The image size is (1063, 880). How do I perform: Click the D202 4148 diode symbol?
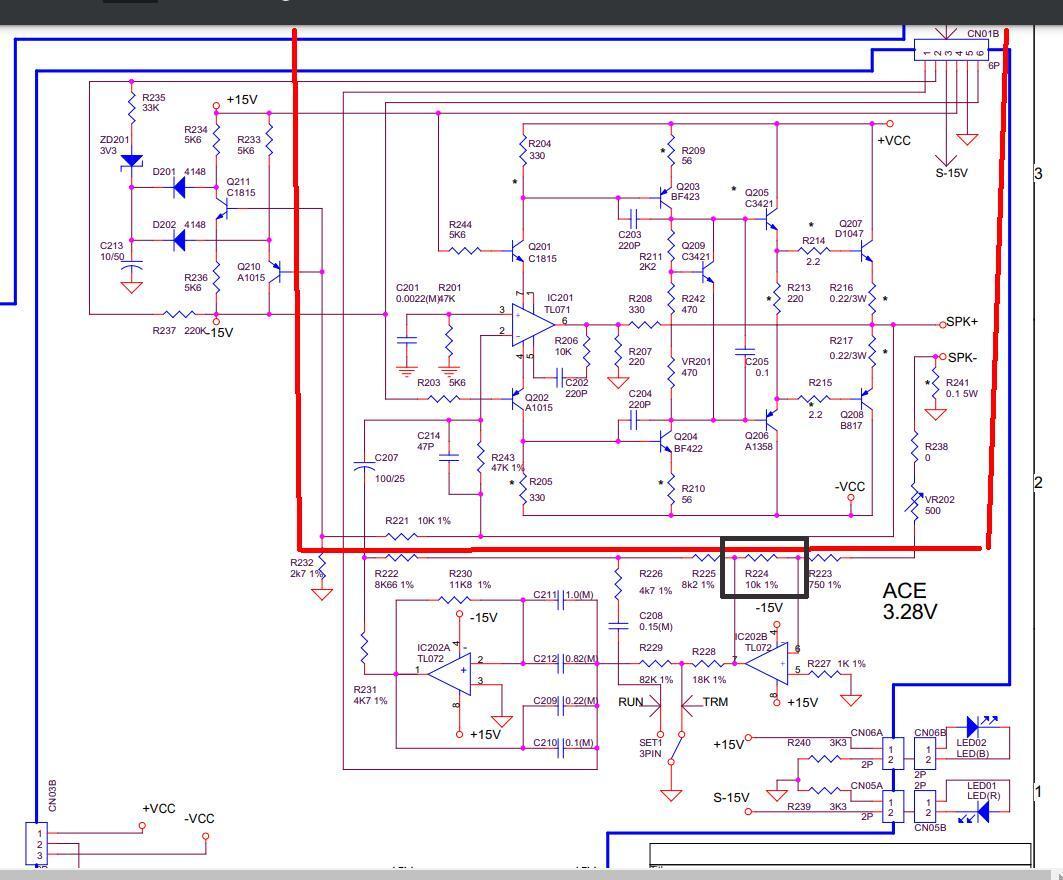[x=182, y=240]
